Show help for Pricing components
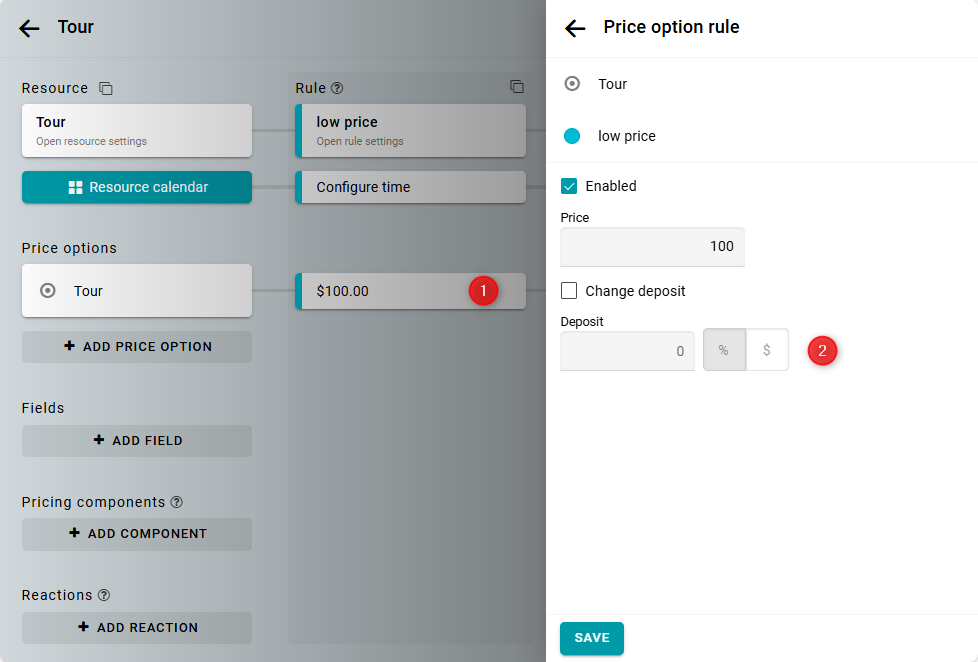Screen dimensions: 978x662 point(177,502)
